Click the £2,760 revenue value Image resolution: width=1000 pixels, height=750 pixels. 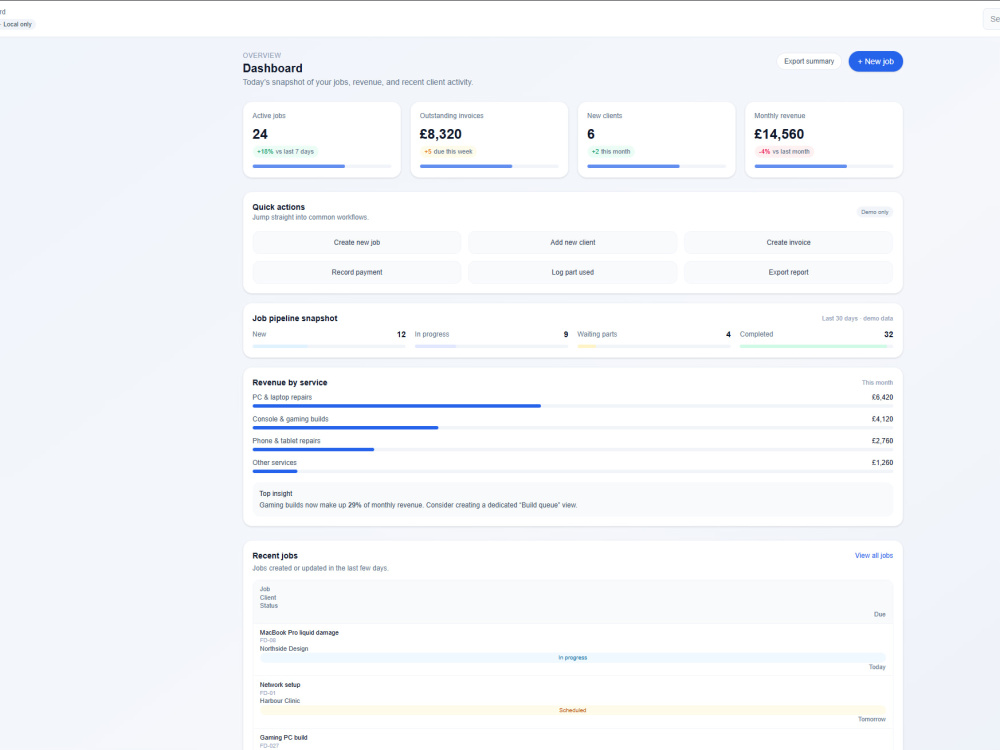[x=882, y=441]
